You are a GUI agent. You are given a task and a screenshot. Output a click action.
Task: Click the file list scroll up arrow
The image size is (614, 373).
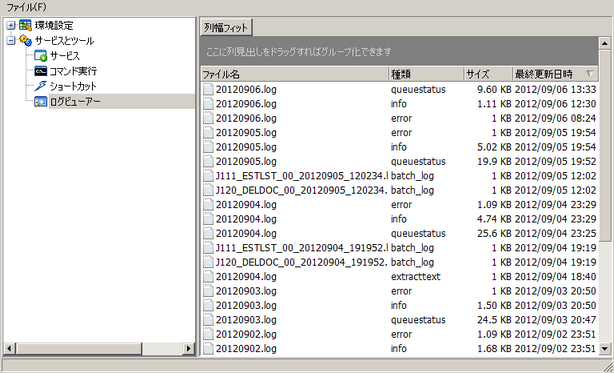pyautogui.click(x=605, y=43)
